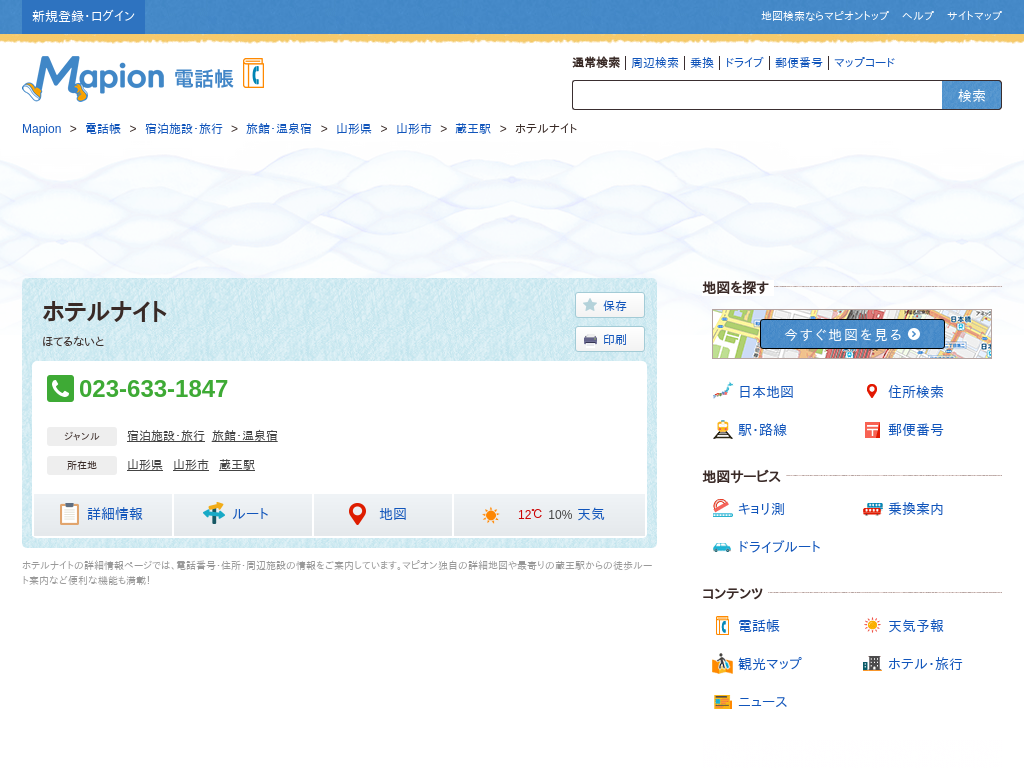Click the ほてるないと reading text
The height and width of the screenshot is (768, 1024).
click(73, 342)
